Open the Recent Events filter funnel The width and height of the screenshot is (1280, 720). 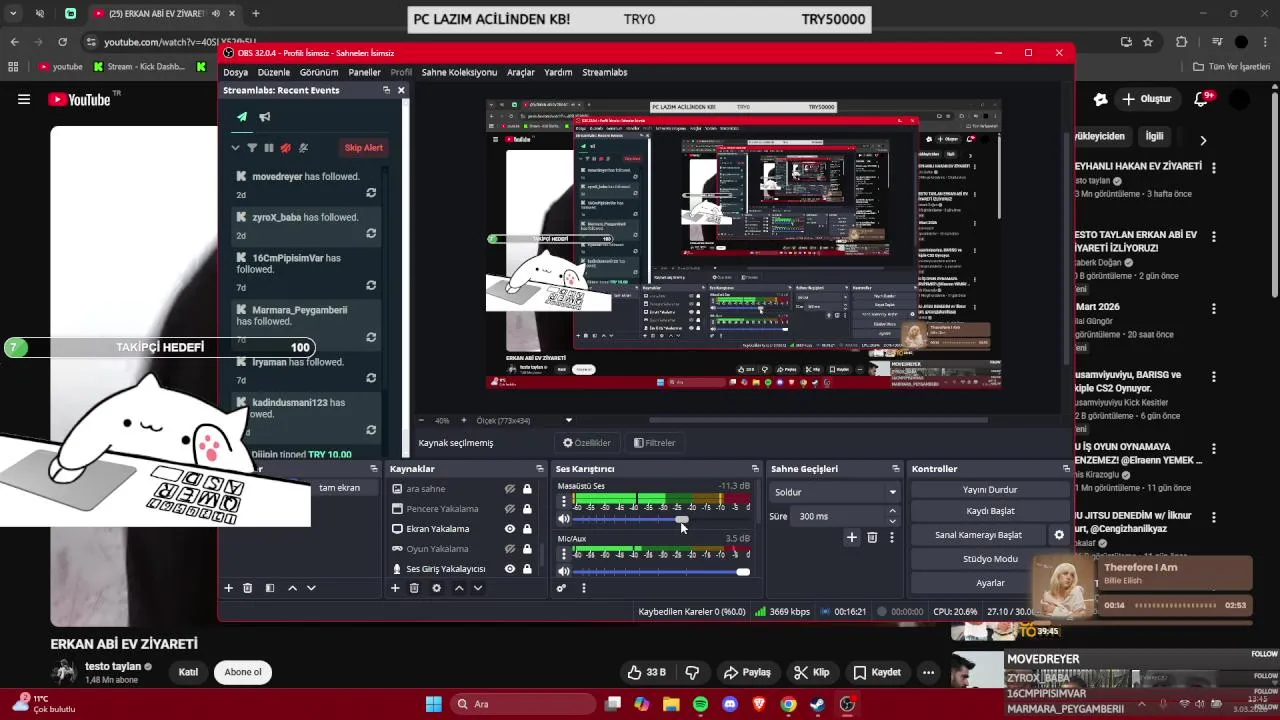tap(252, 148)
